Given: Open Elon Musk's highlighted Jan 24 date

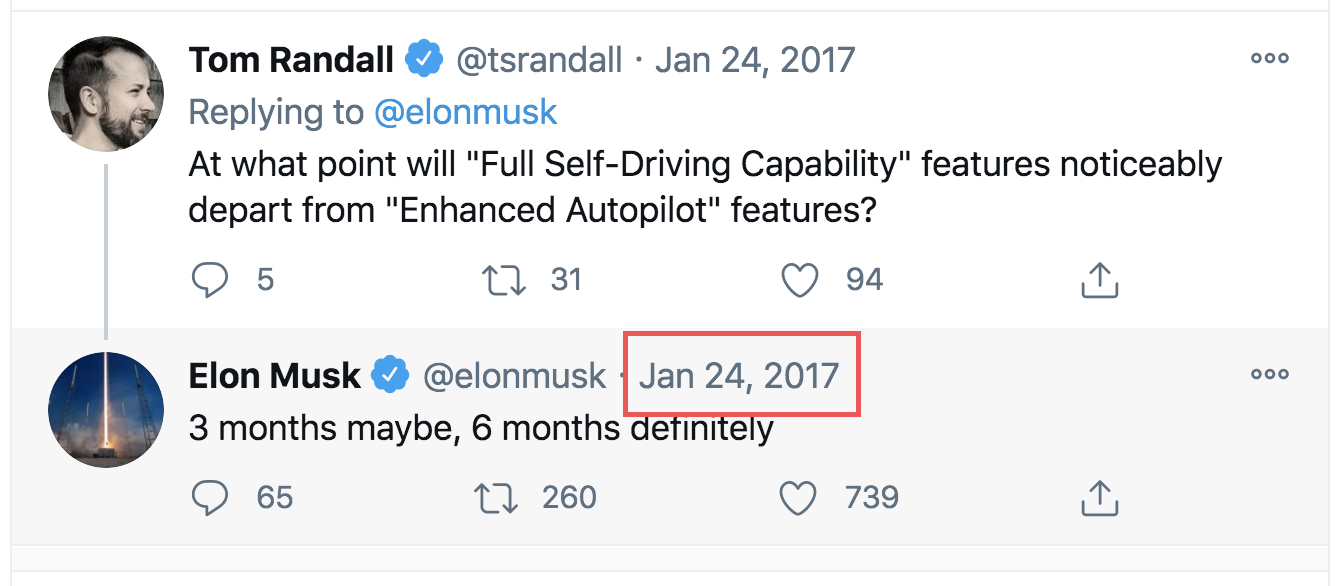Looking at the screenshot, I should pos(739,376).
